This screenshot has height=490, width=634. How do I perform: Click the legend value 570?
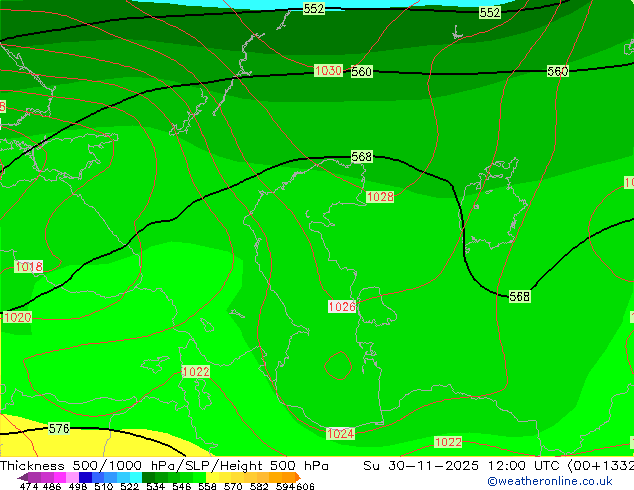click(233, 486)
